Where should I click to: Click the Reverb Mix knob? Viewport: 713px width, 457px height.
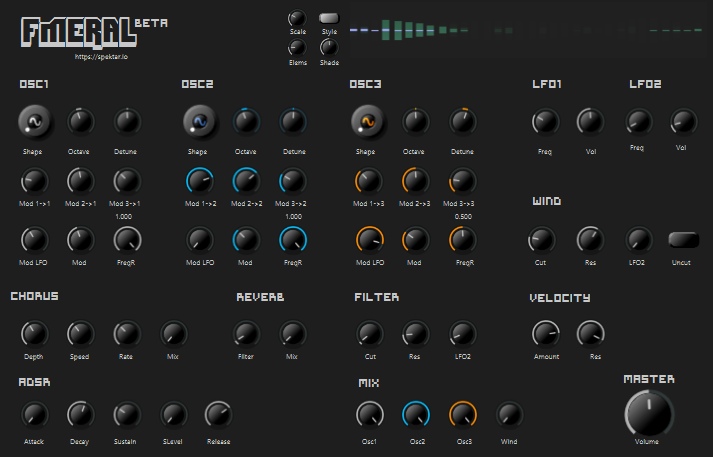tap(292, 333)
